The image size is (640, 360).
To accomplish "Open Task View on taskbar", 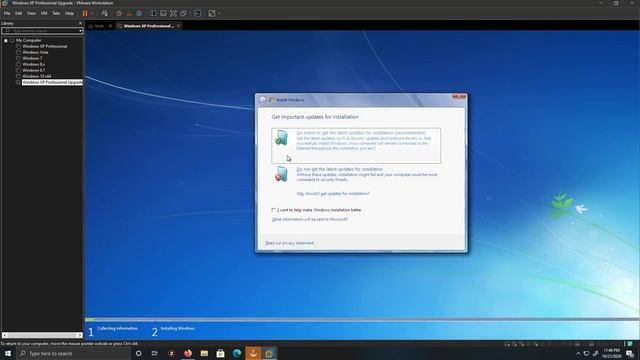I will [x=155, y=353].
